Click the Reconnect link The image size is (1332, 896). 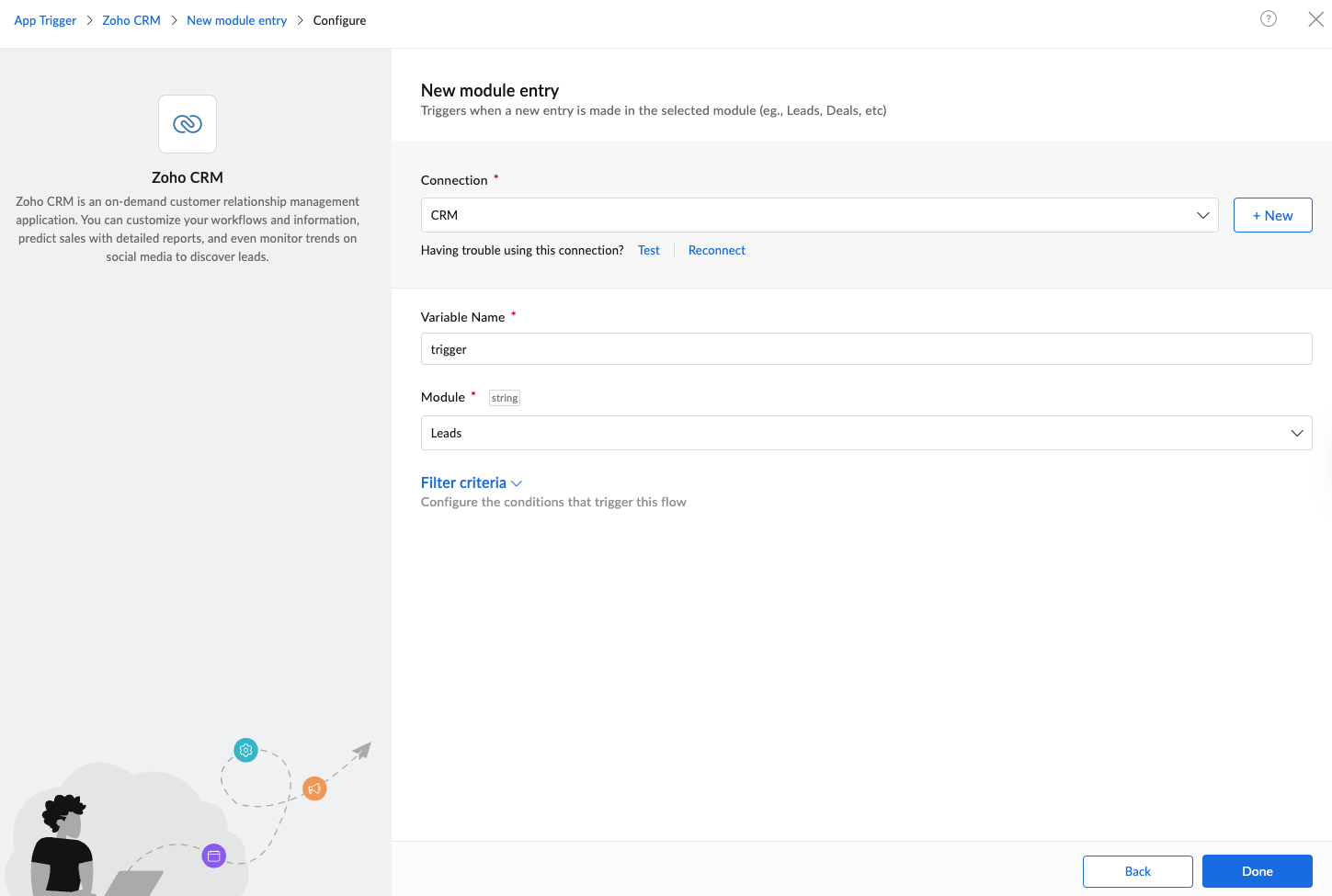tap(716, 250)
